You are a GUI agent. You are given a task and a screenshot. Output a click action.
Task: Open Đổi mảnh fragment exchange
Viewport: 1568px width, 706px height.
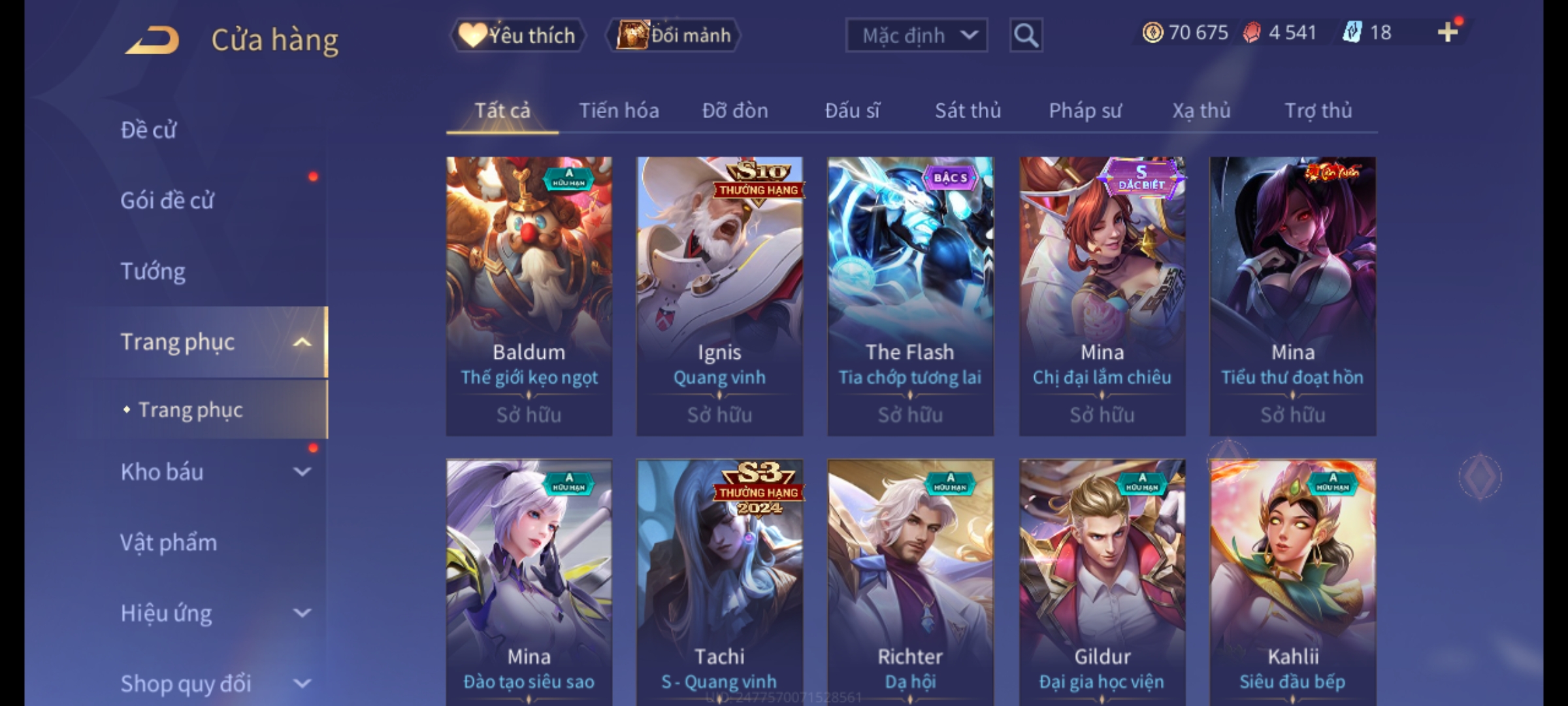[x=674, y=35]
